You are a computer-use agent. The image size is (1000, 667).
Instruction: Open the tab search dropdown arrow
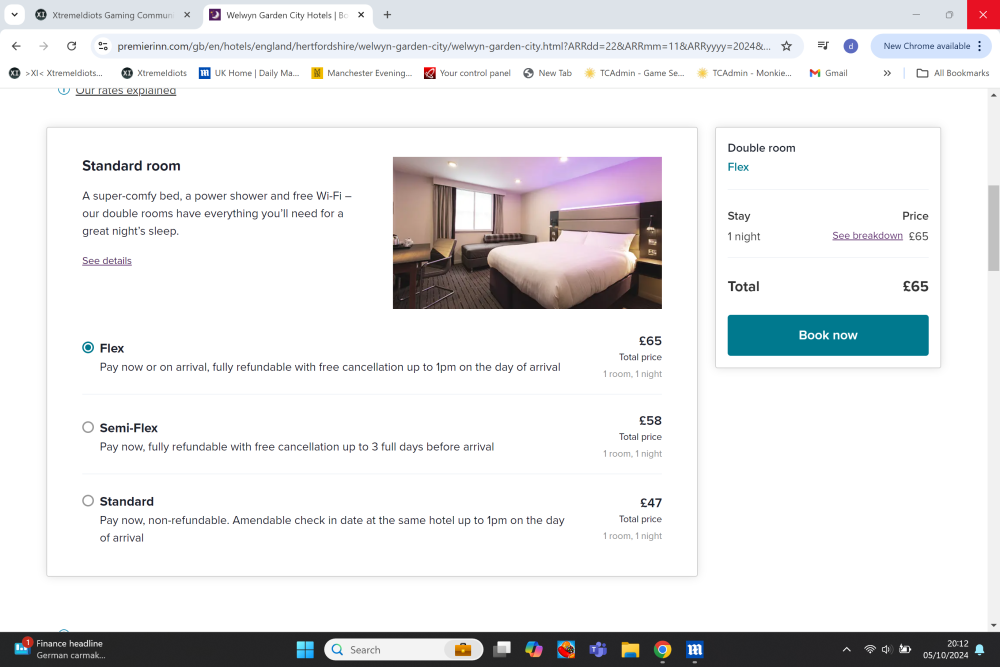point(15,15)
